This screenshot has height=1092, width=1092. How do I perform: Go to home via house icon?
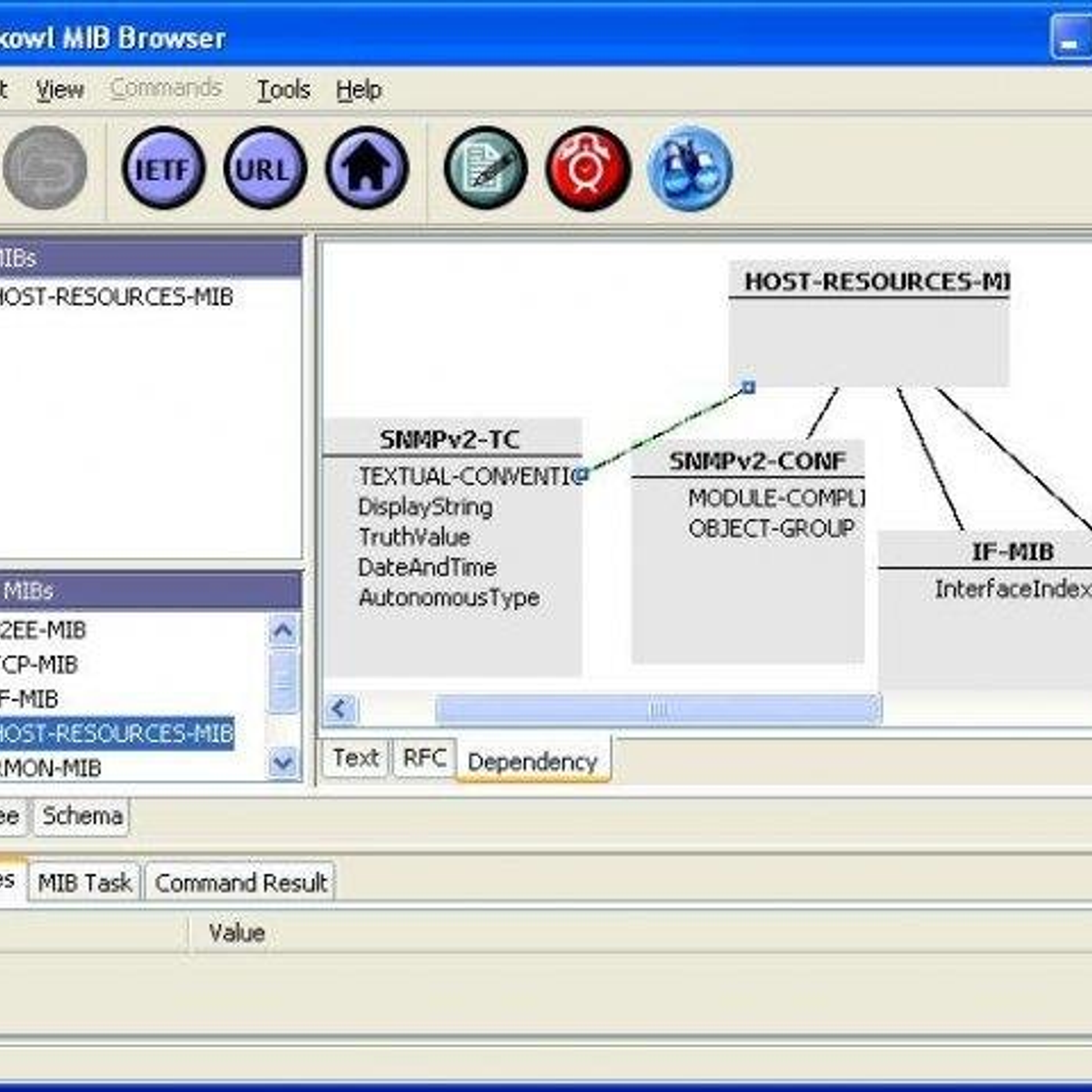(x=367, y=168)
